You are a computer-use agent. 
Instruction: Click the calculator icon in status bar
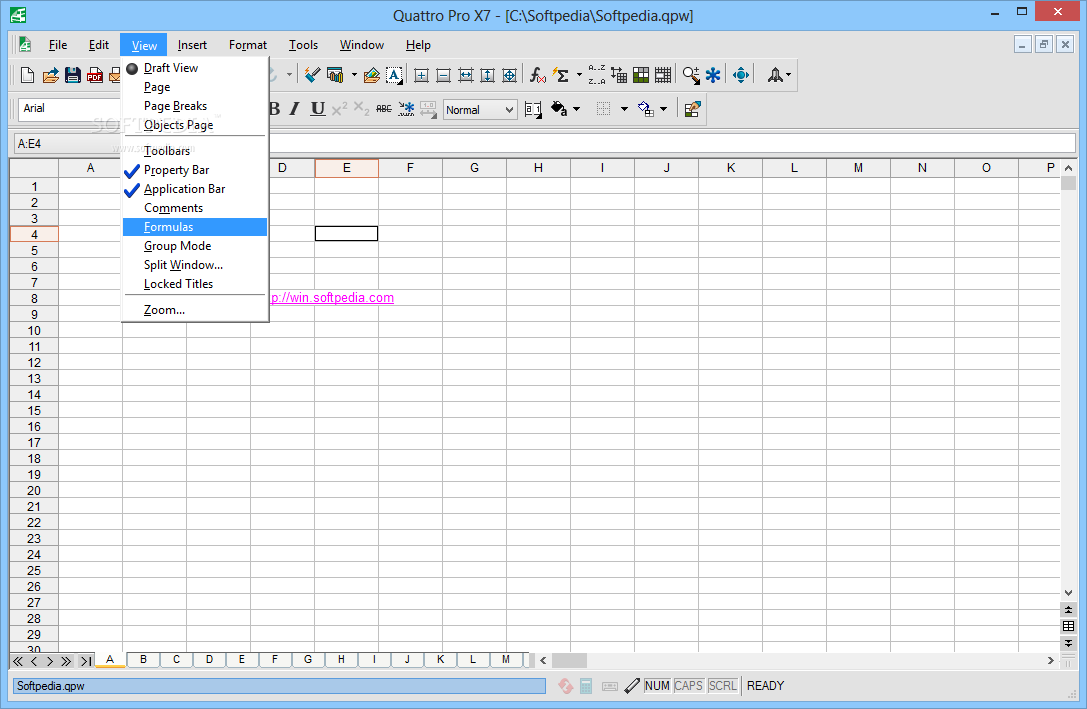tap(586, 686)
